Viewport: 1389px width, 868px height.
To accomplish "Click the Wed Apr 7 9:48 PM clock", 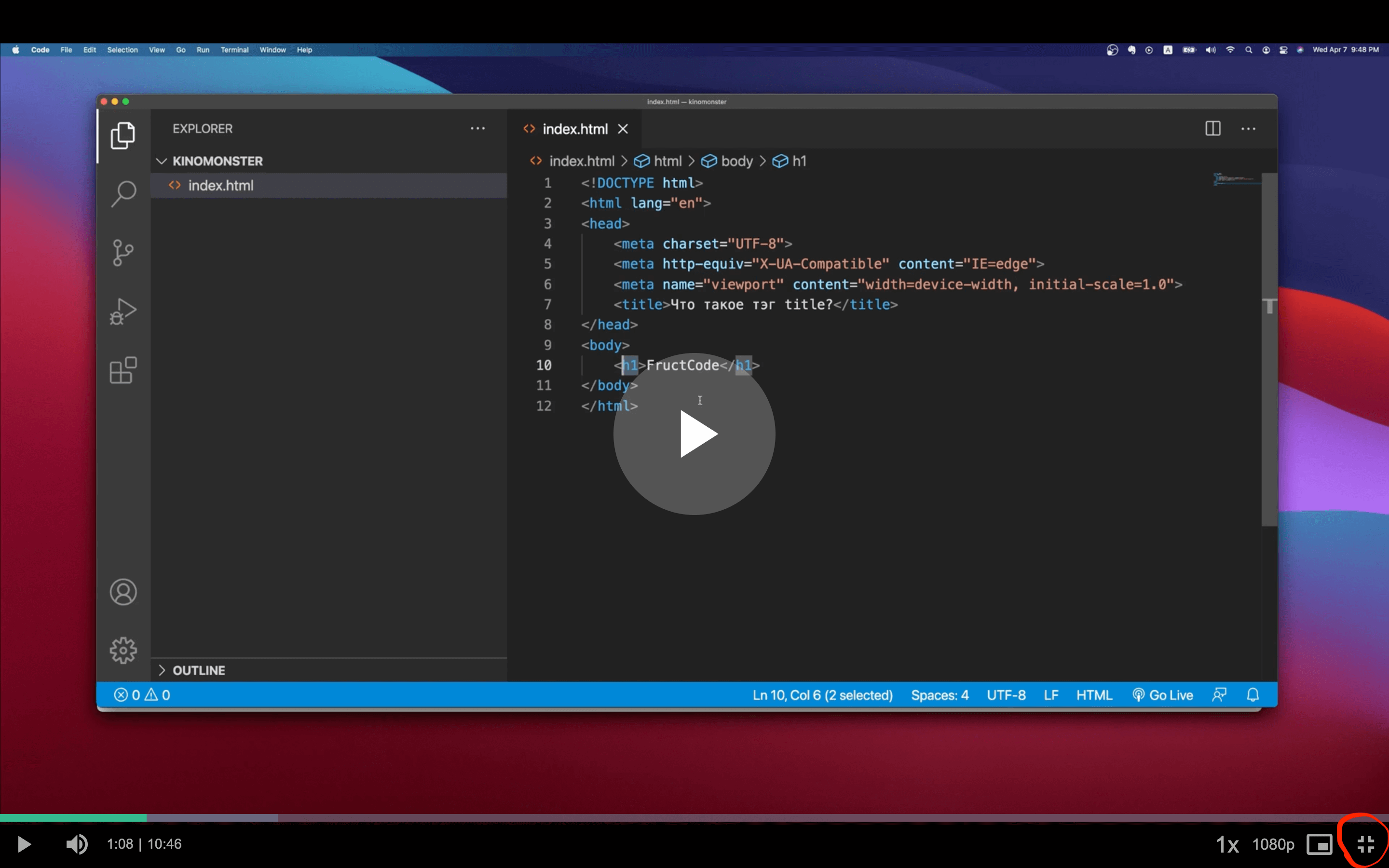I will coord(1346,50).
